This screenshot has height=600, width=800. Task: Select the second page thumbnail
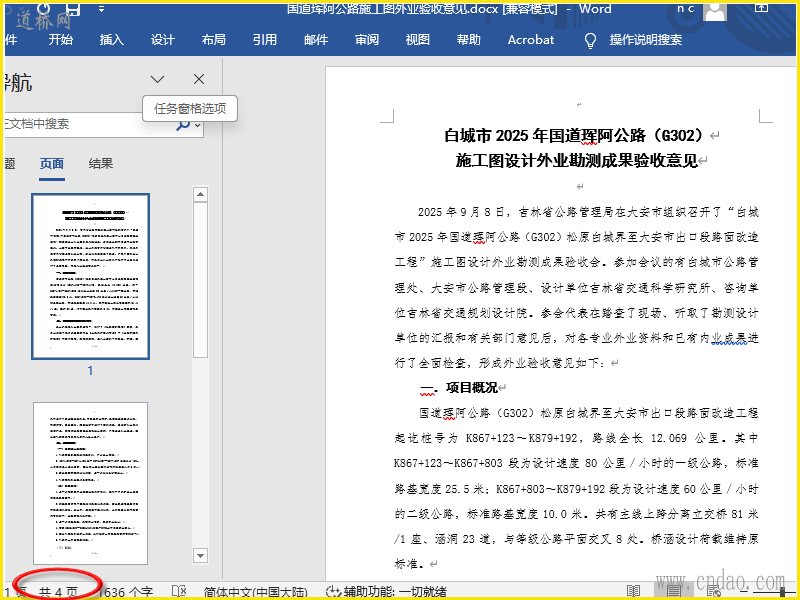click(90, 483)
